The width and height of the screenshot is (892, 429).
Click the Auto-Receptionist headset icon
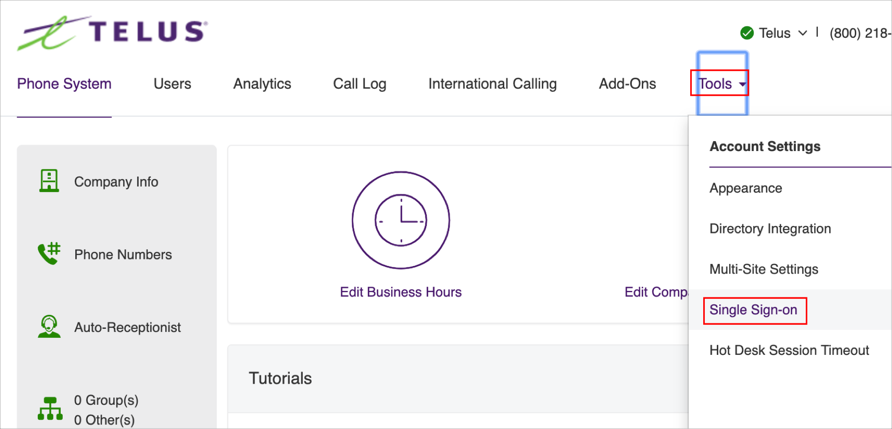point(49,327)
